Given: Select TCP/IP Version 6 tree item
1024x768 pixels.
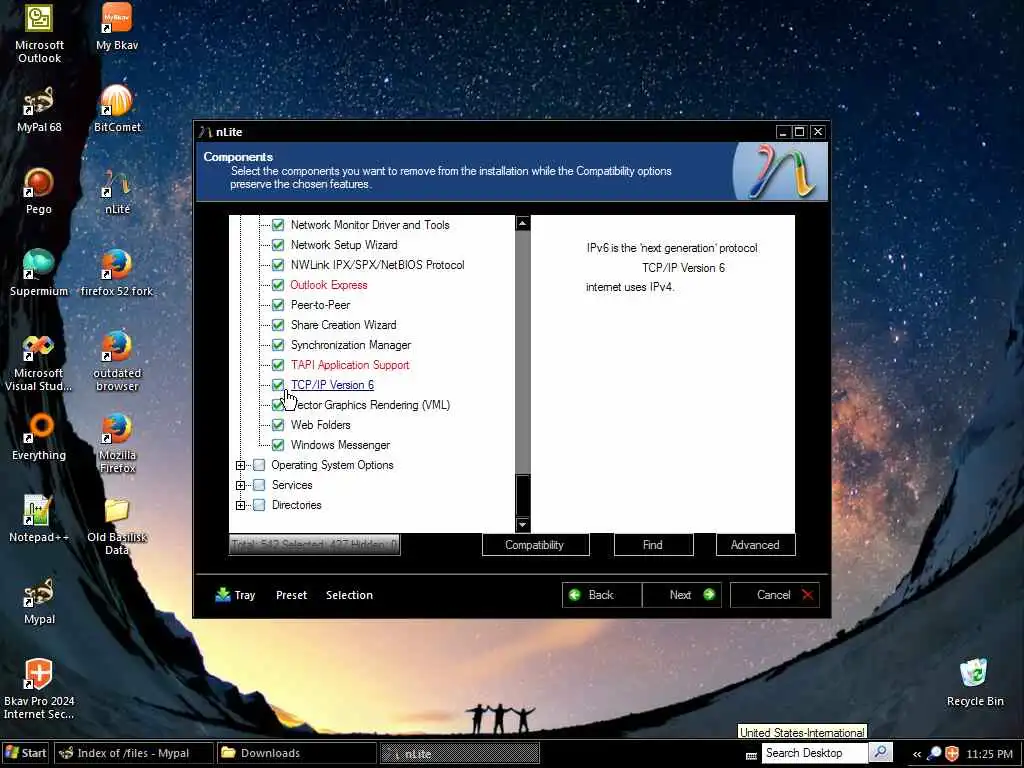Looking at the screenshot, I should 332,385.
